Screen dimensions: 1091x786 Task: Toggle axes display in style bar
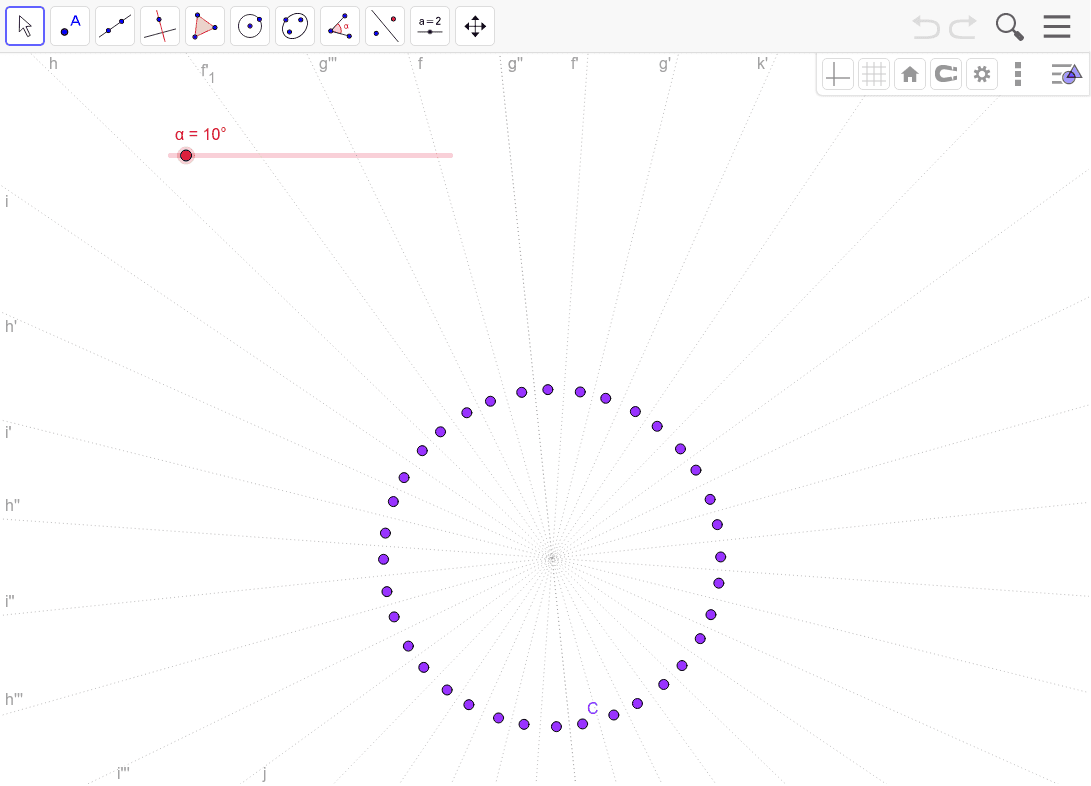pos(838,74)
